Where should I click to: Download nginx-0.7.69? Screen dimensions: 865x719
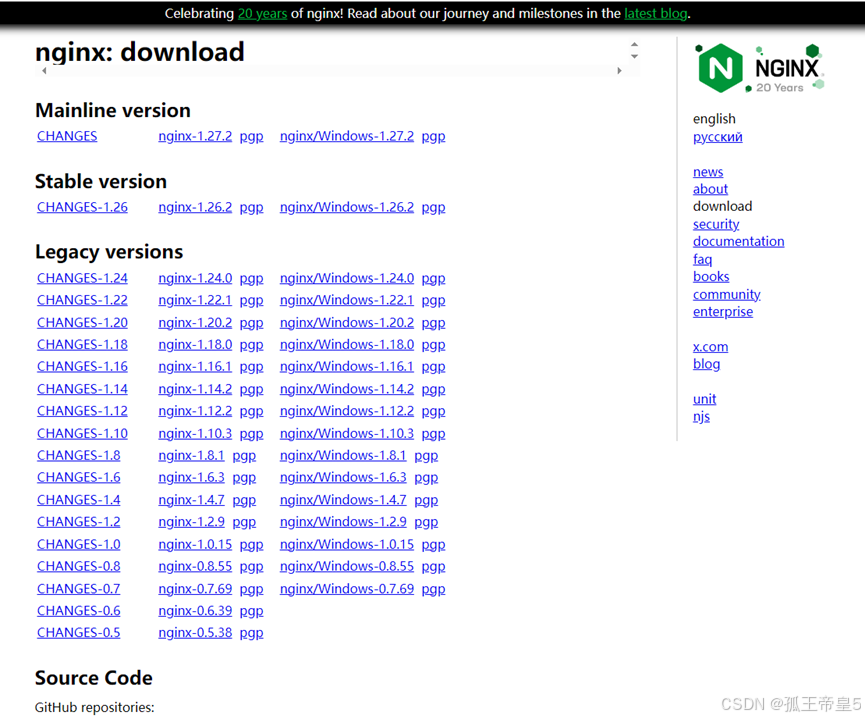195,589
